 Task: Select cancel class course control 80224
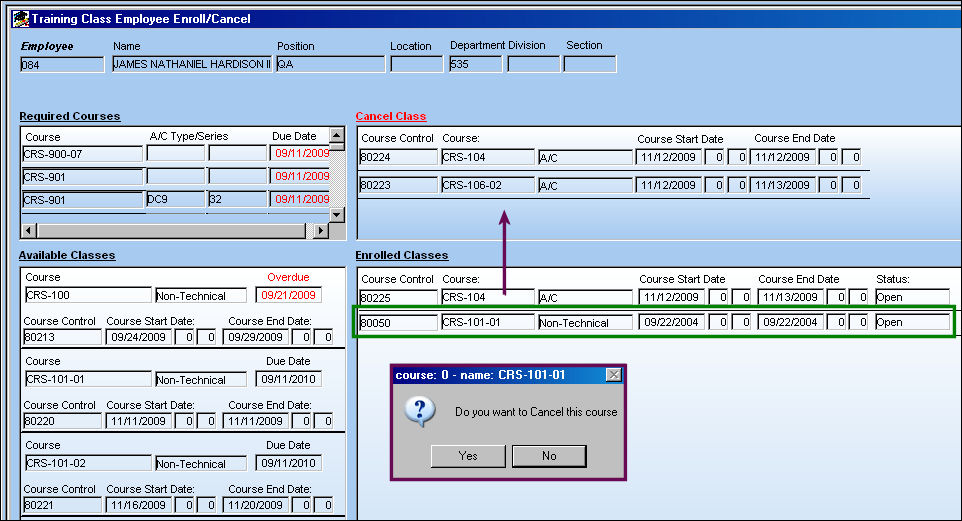click(398, 157)
